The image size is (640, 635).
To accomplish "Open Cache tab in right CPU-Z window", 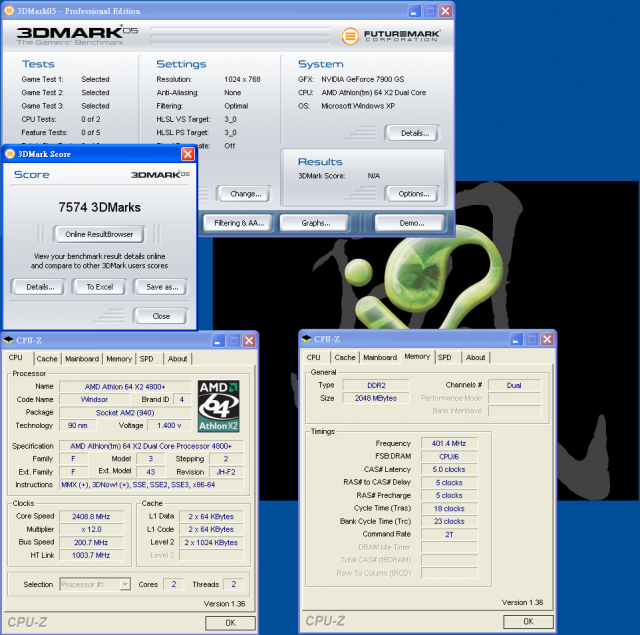I will [345, 357].
